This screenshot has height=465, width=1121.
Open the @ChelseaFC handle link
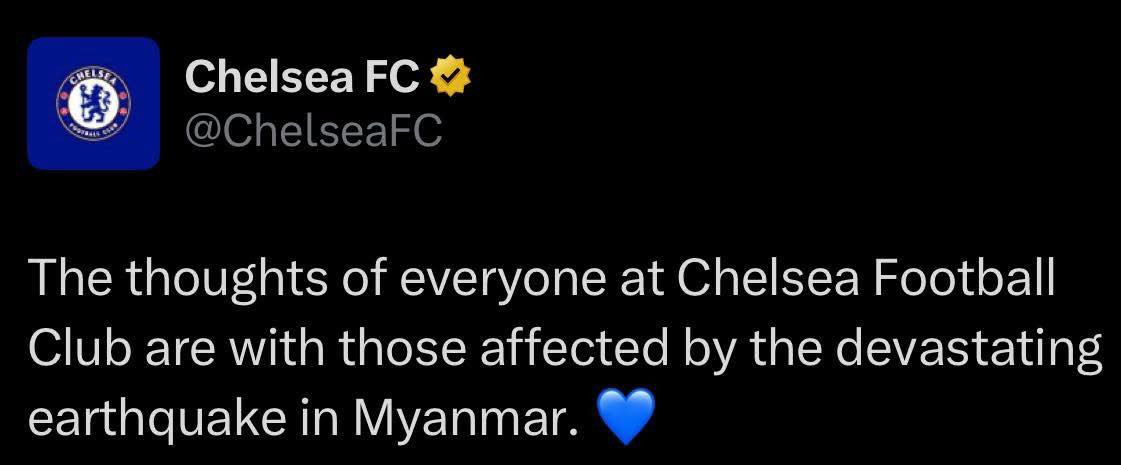tap(313, 131)
